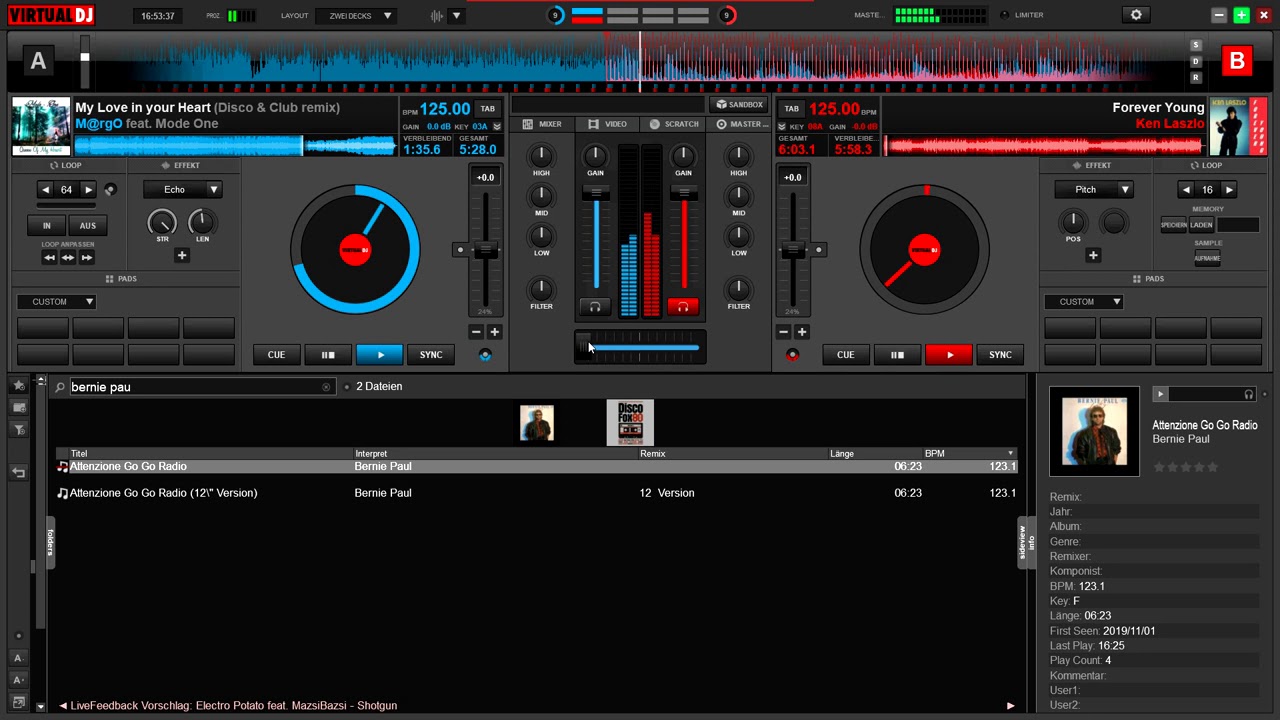Expand the key chevron next to 03A

point(497,127)
